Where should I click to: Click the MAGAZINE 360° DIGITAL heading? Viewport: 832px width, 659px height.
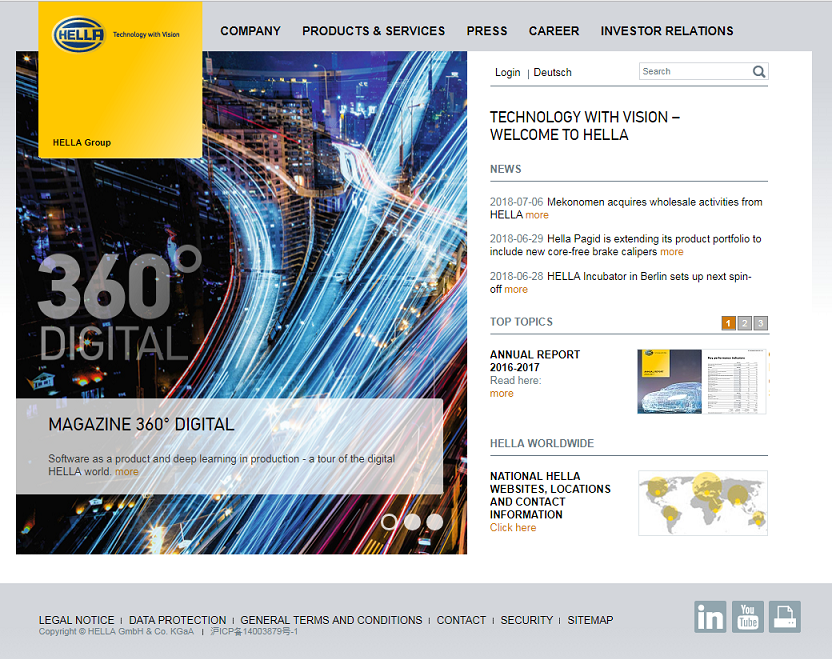[141, 424]
